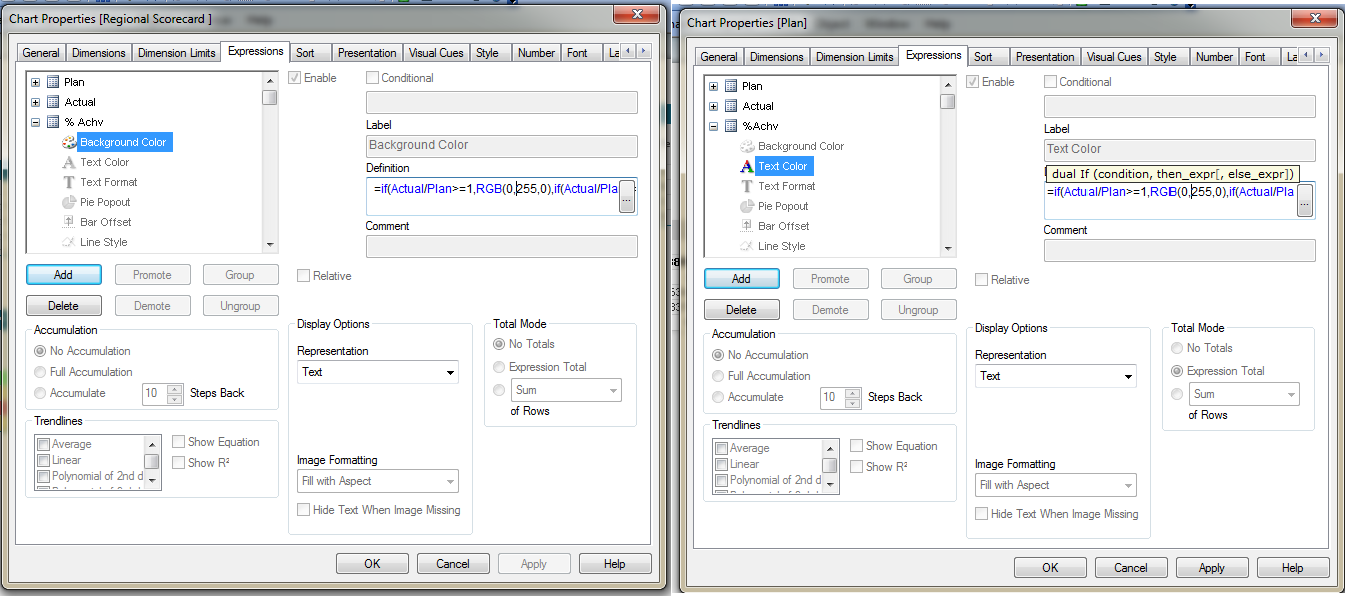Apply changes in the Plan dialog
1348x596 pixels.
tap(1211, 567)
